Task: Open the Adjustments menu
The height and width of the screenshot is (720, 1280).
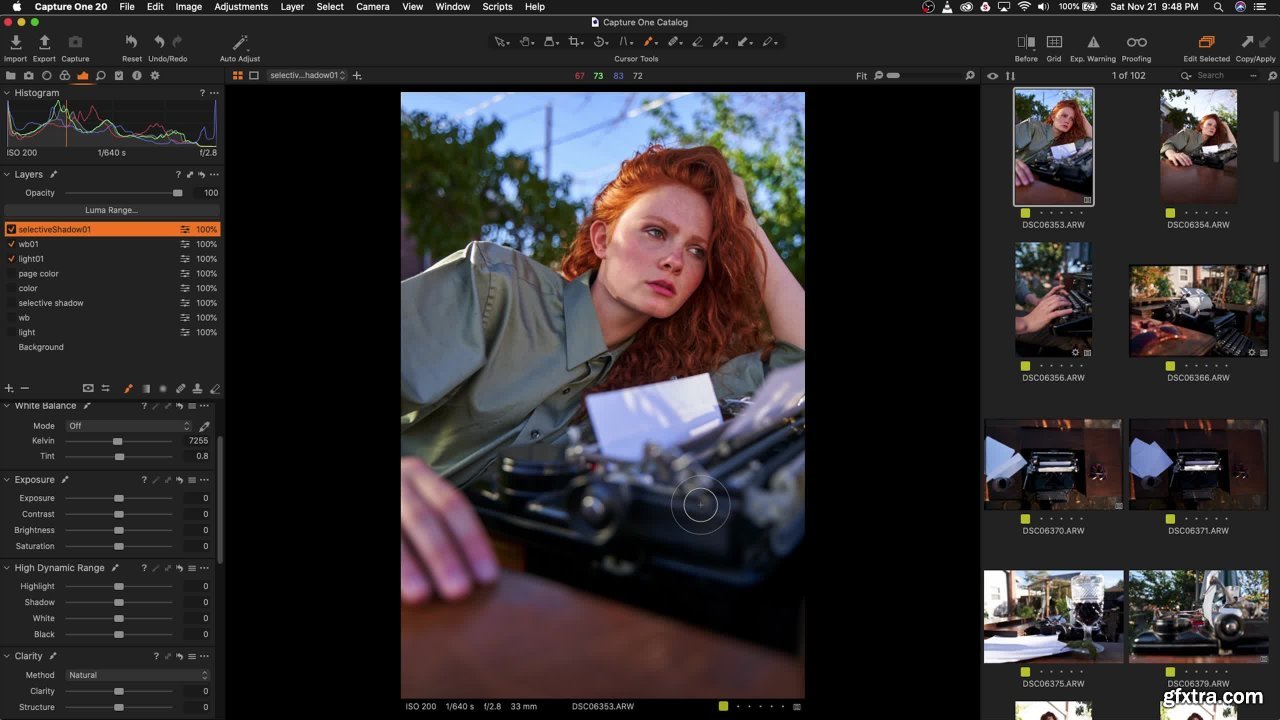Action: tap(241, 7)
